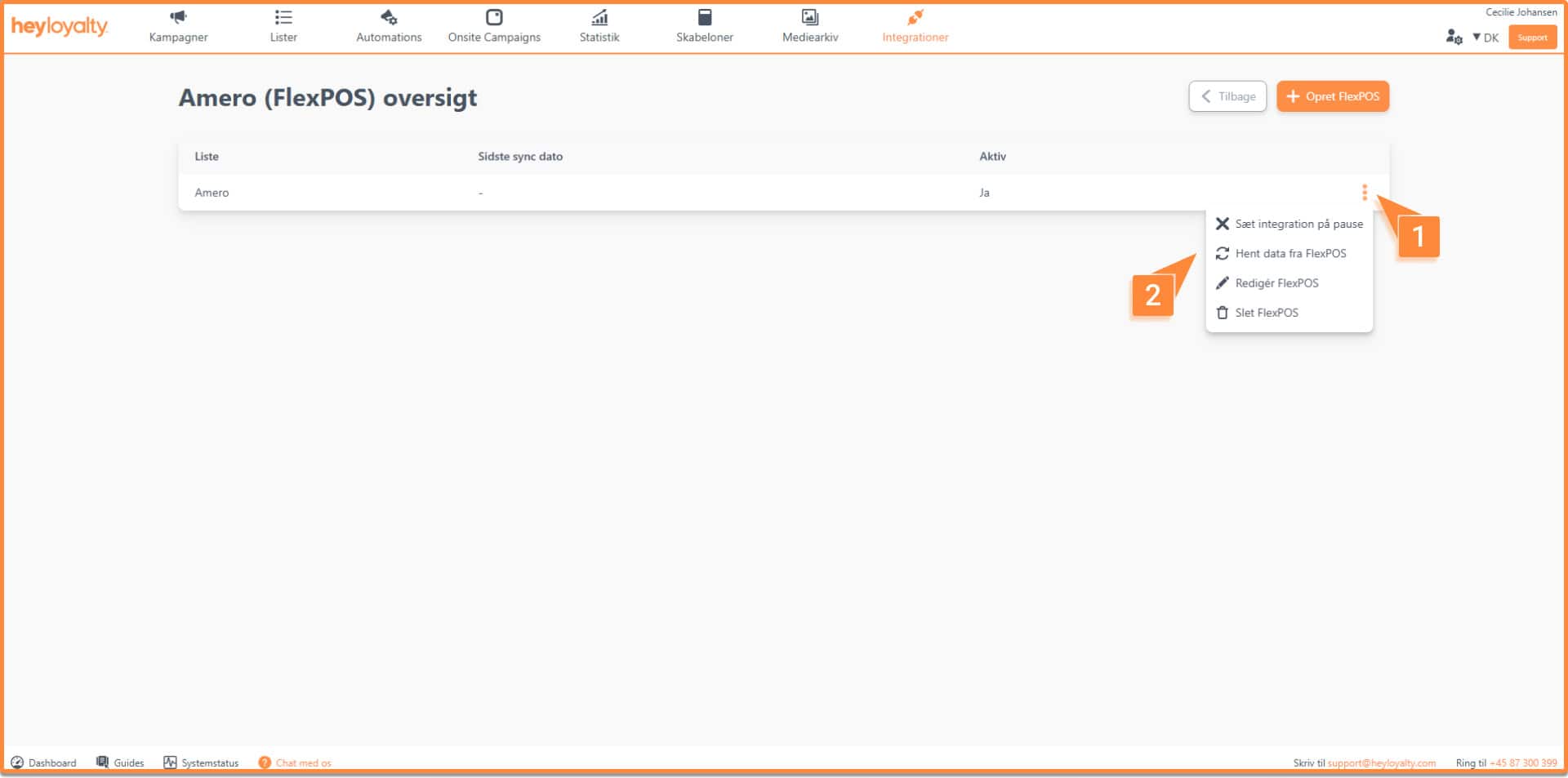This screenshot has height=778, width=1568.
Task: Open Statistik chart icon
Action: tap(599, 17)
